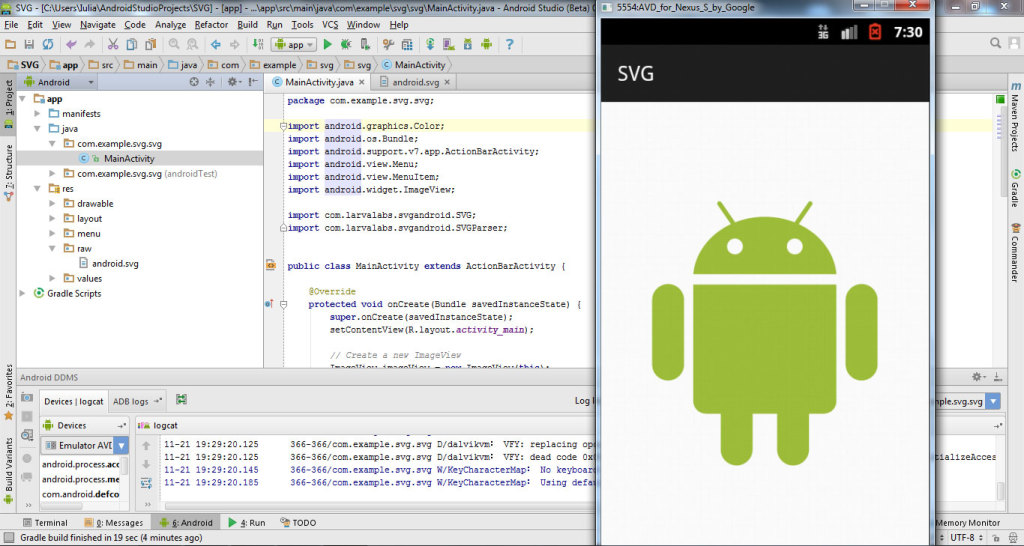Close the MainActivity.java tab
The width and height of the screenshot is (1024, 546).
361,83
